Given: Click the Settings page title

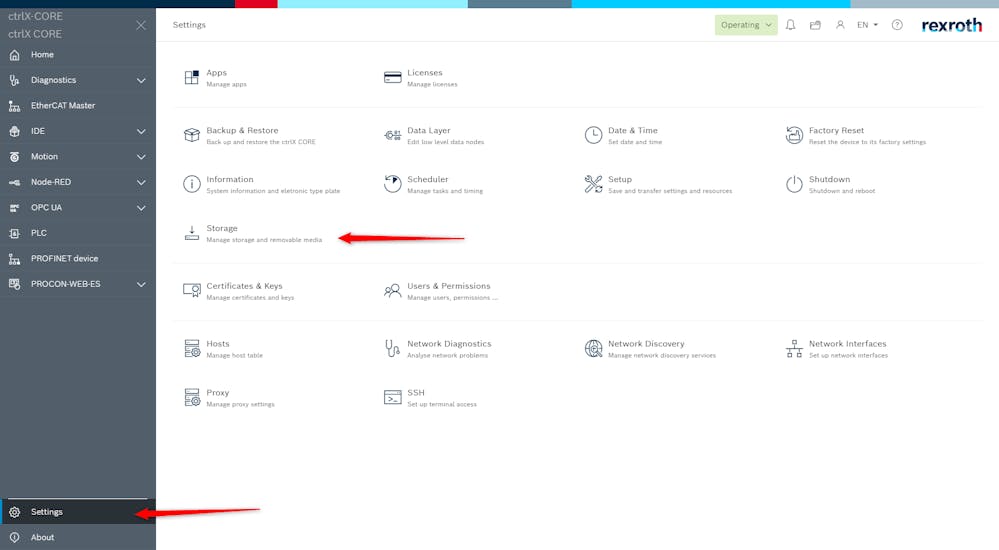Looking at the screenshot, I should tap(189, 25).
